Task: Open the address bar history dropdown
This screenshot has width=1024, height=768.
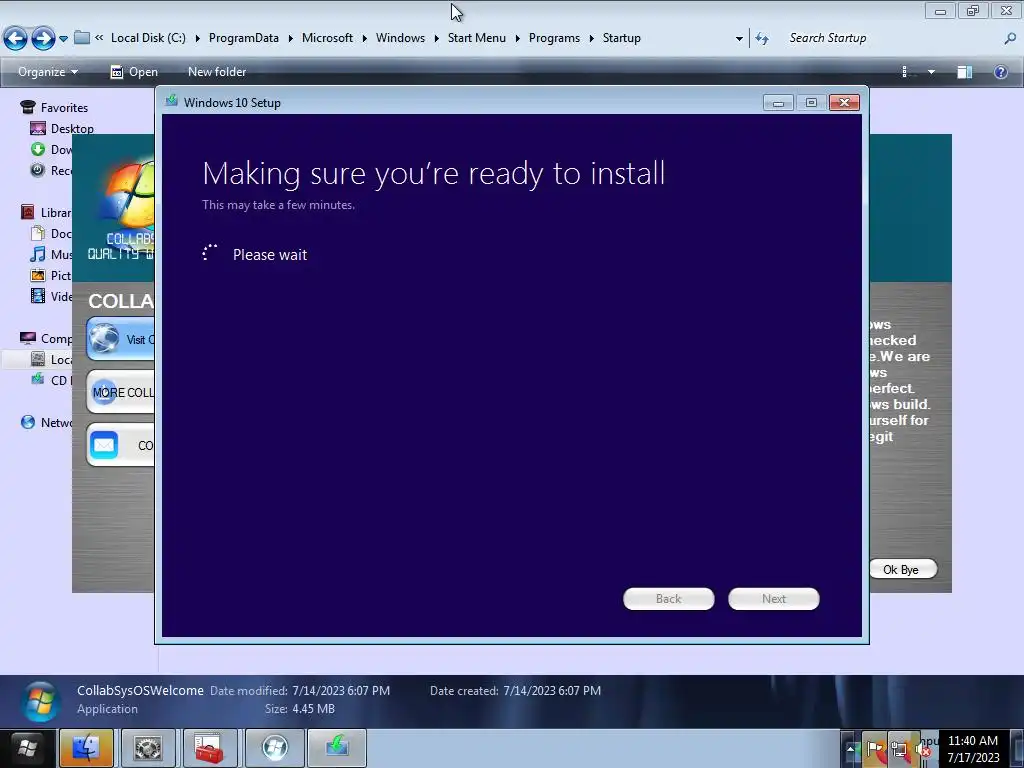Action: 739,39
